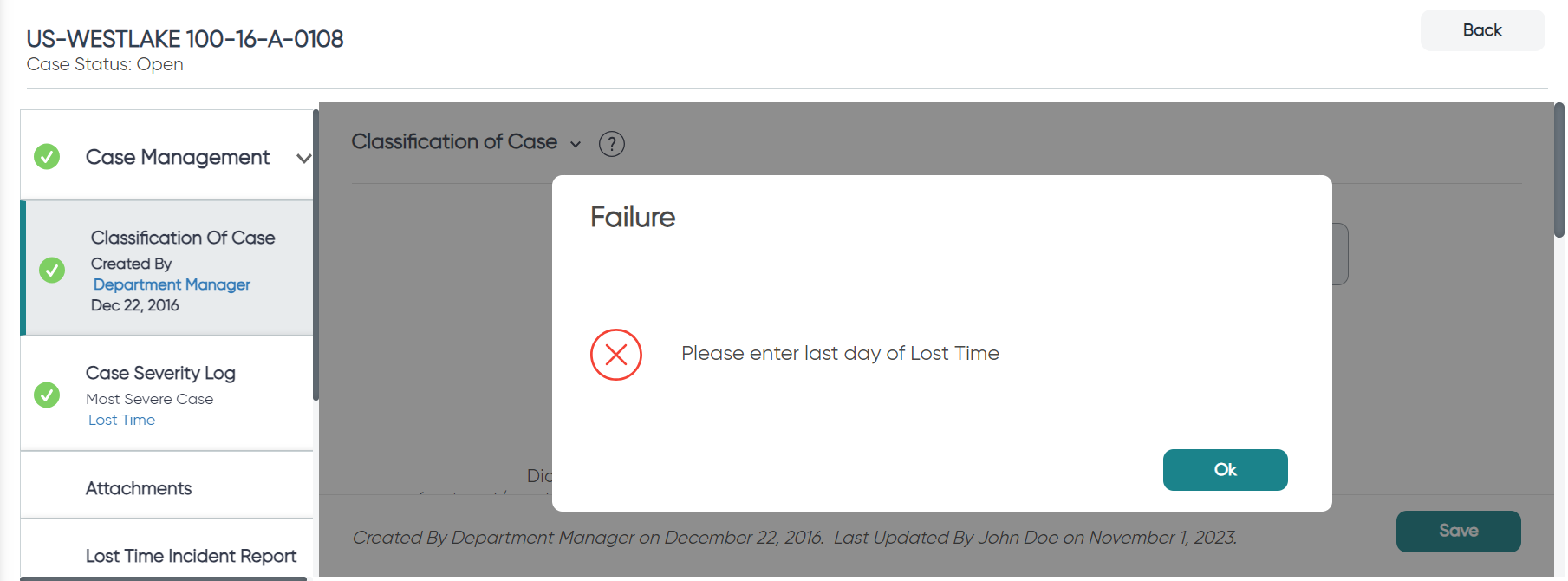Viewport: 1568px width, 581px height.
Task: Click the Case Management header label
Action: pyautogui.click(x=177, y=157)
